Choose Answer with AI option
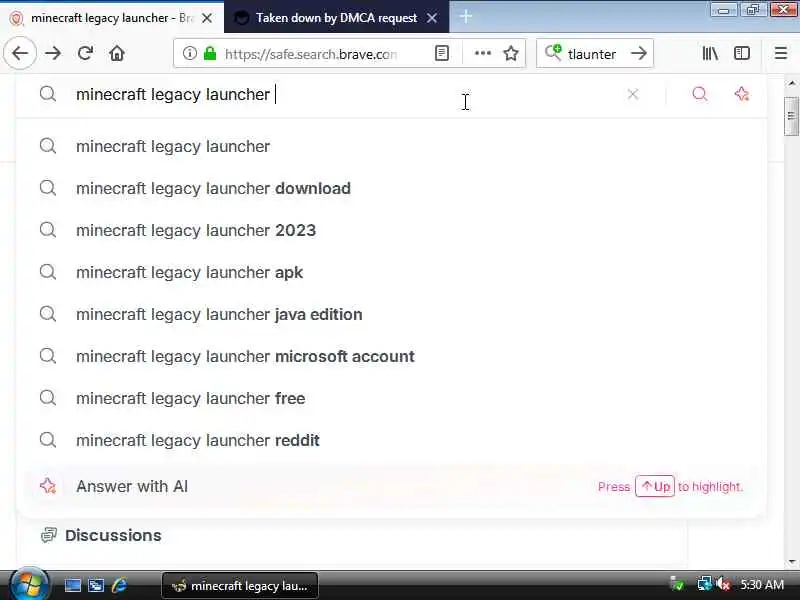 click(391, 486)
